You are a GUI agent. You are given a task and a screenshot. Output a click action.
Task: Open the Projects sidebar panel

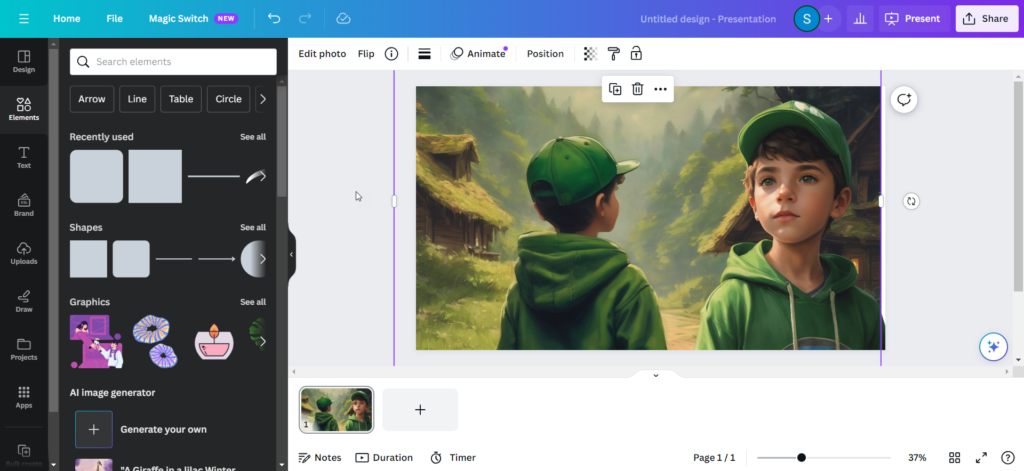[24, 349]
